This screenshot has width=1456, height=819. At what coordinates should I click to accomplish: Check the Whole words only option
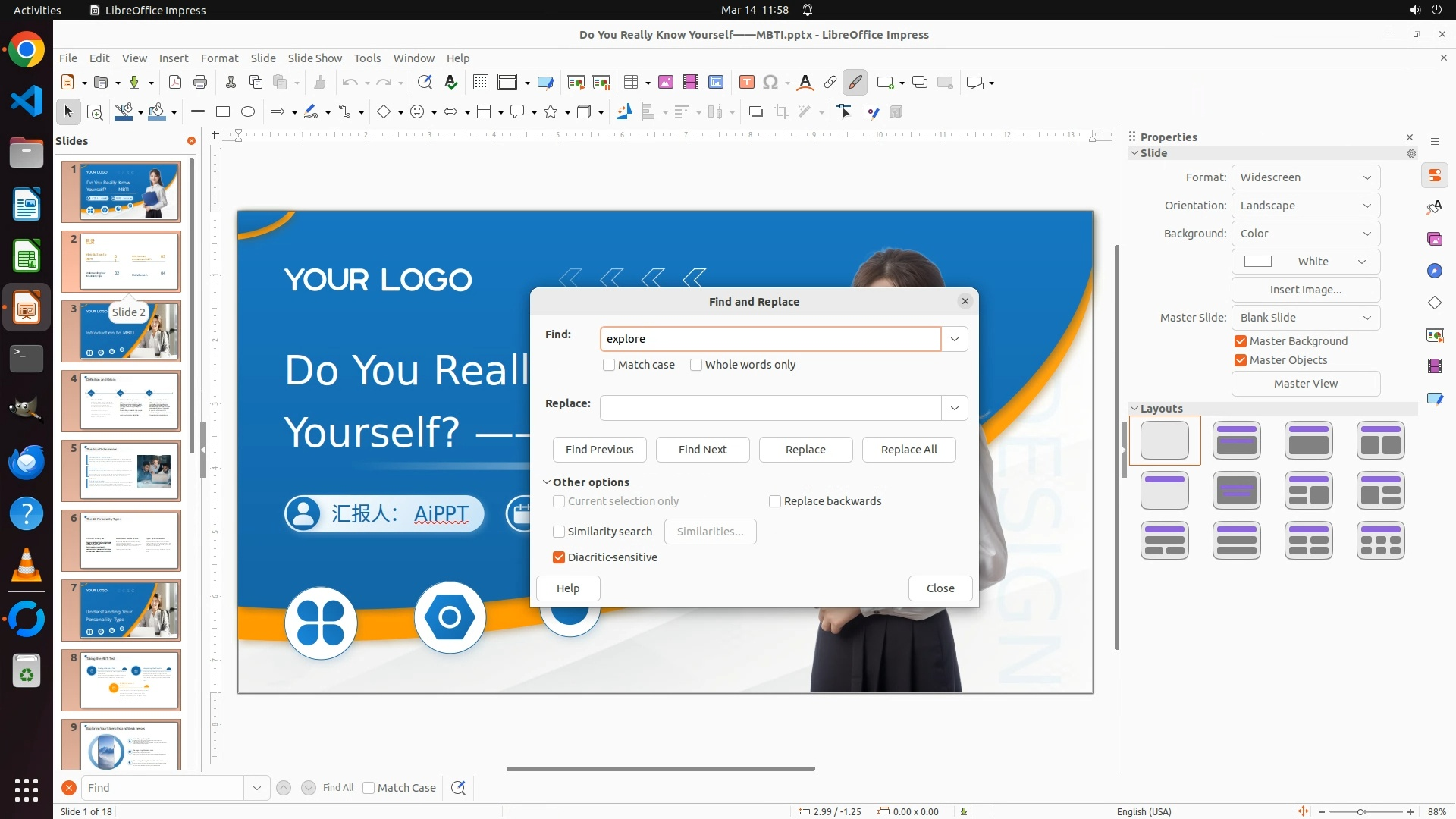696,365
